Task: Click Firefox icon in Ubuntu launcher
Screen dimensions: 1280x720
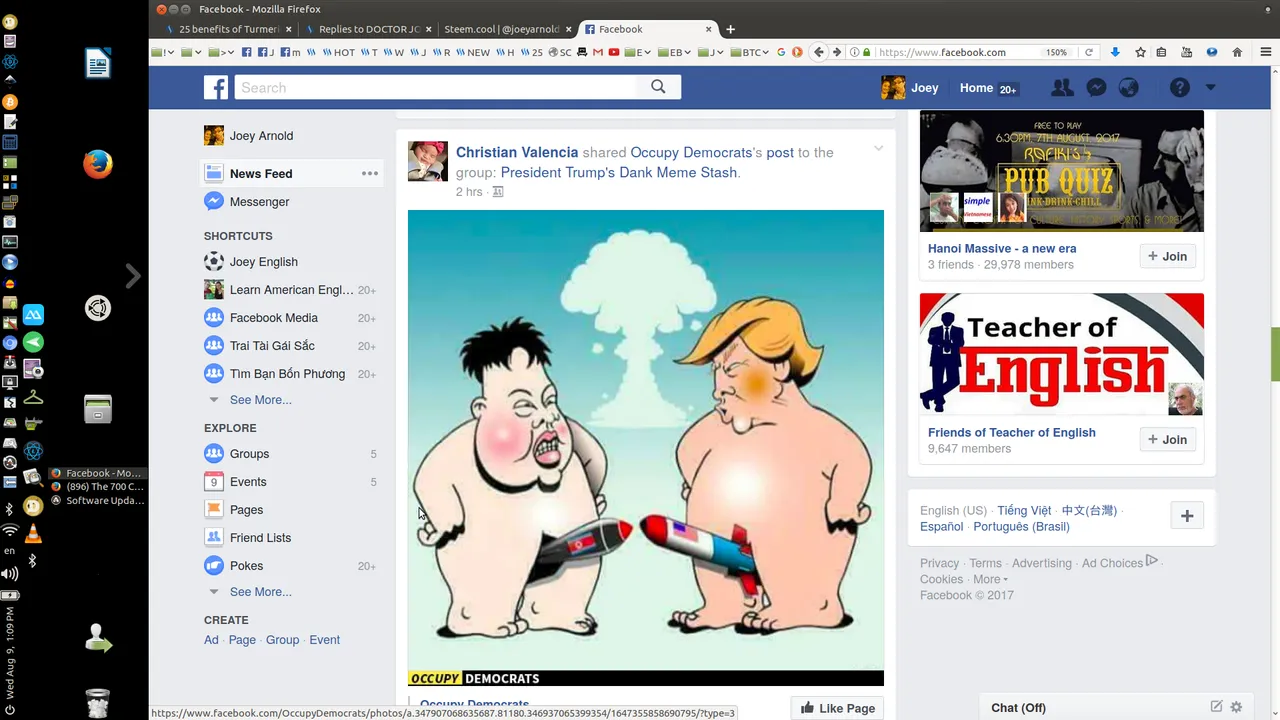Action: tap(97, 164)
